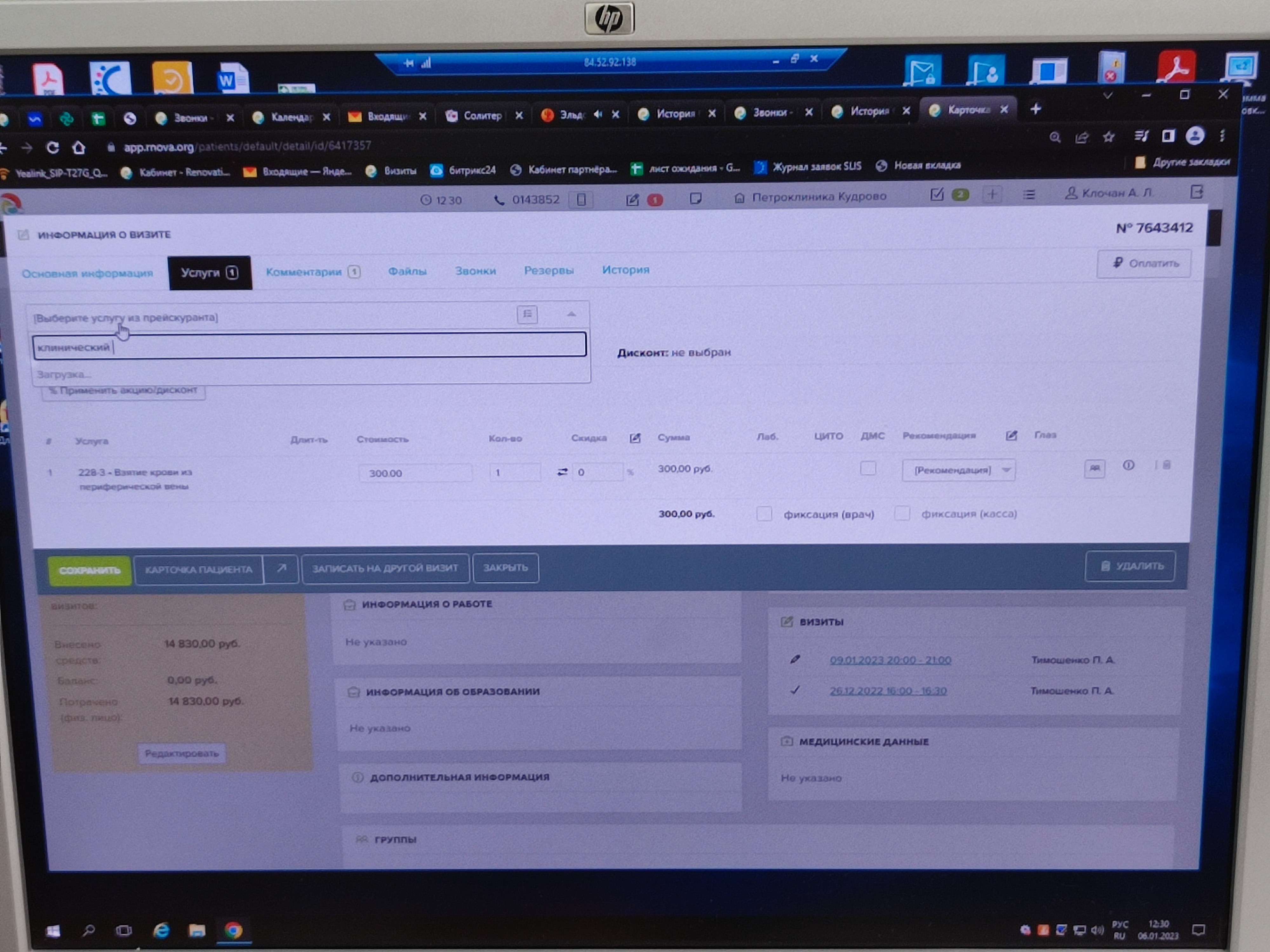
Task: Click the phone icon next to 0143852
Action: click(499, 200)
